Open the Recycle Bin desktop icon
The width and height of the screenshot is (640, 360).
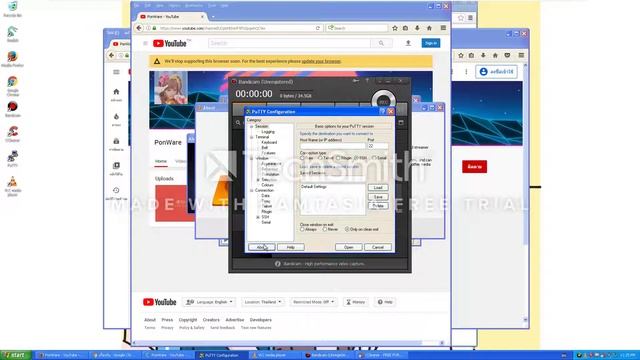tap(13, 9)
